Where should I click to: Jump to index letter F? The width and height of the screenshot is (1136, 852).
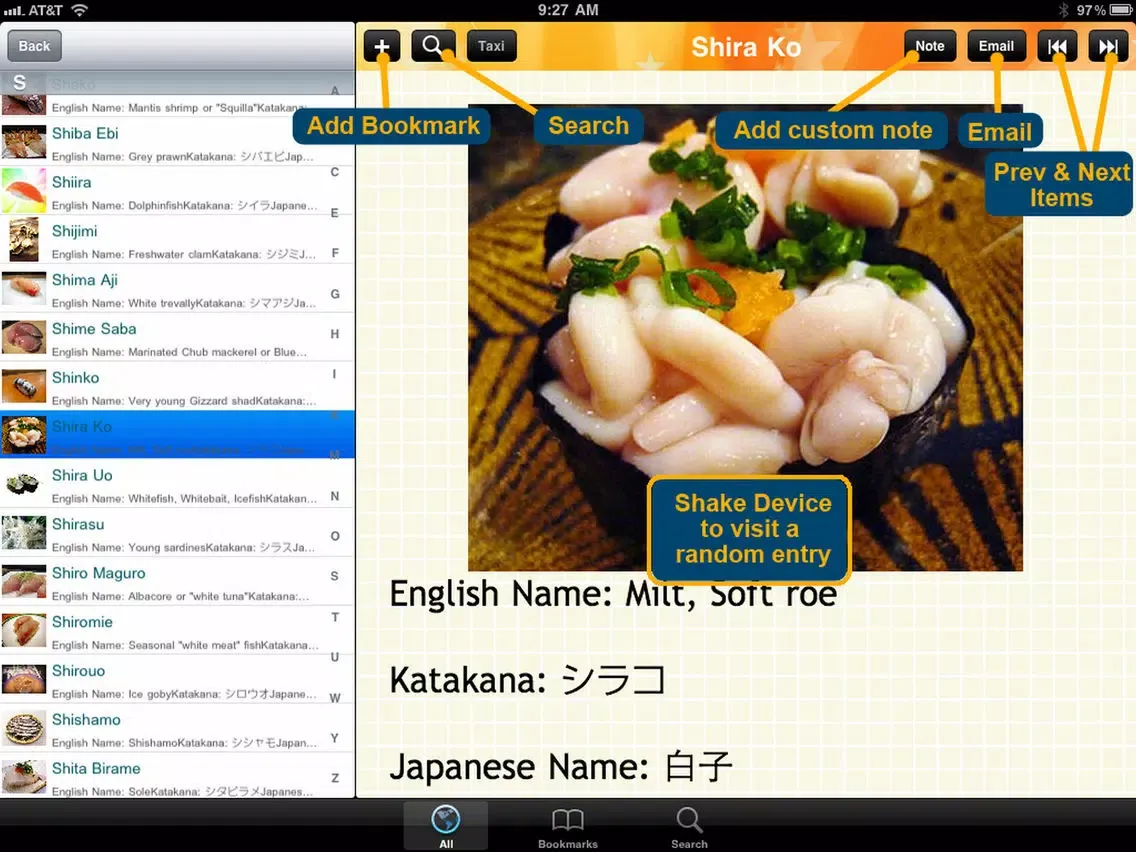pyautogui.click(x=335, y=253)
